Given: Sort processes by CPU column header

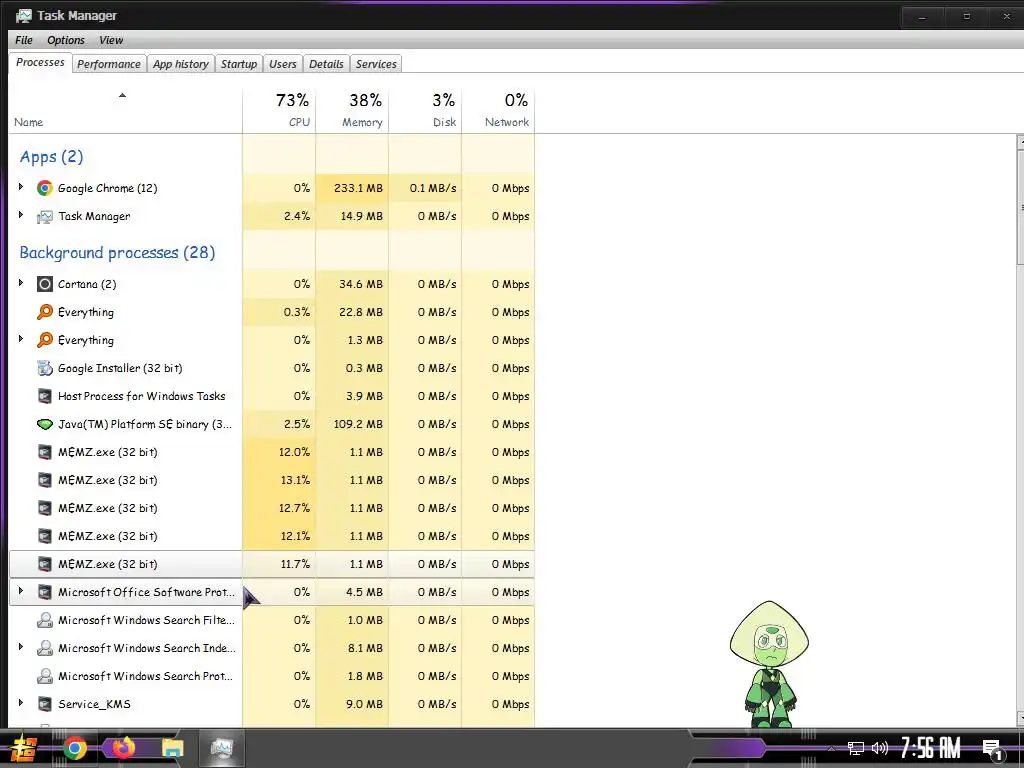Looking at the screenshot, I should click(280, 110).
